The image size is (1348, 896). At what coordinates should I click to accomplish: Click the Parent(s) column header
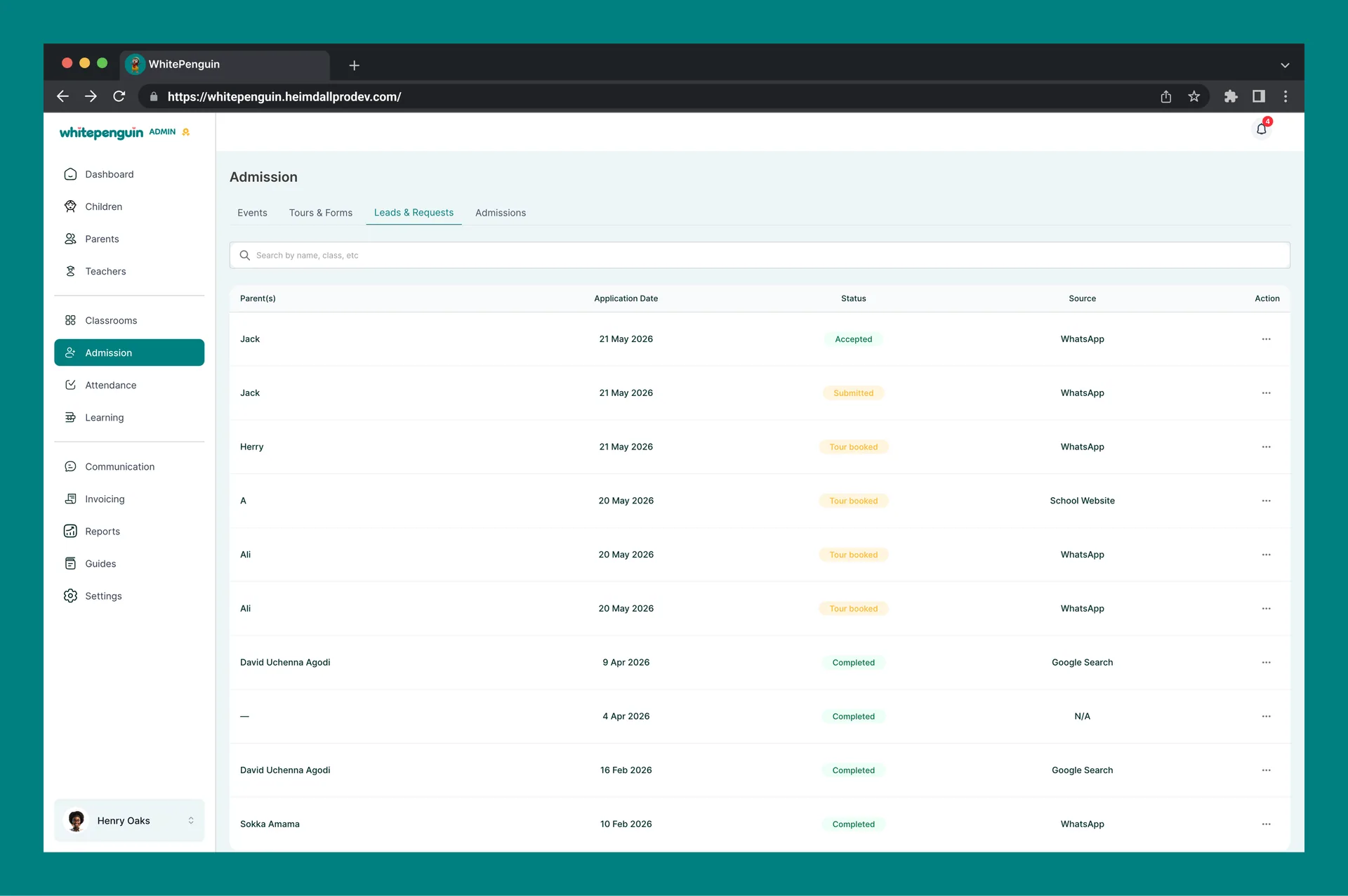tap(258, 298)
